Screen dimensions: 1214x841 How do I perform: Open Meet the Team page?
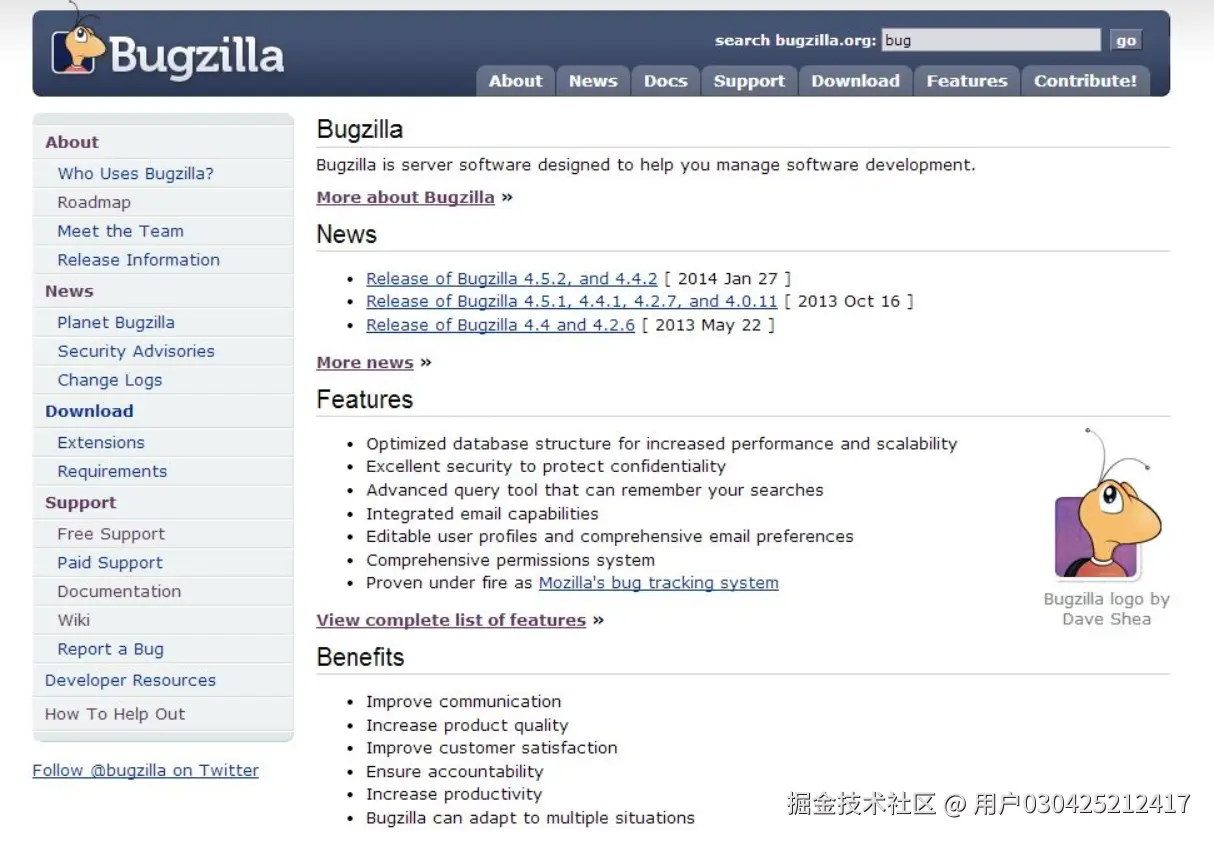121,231
